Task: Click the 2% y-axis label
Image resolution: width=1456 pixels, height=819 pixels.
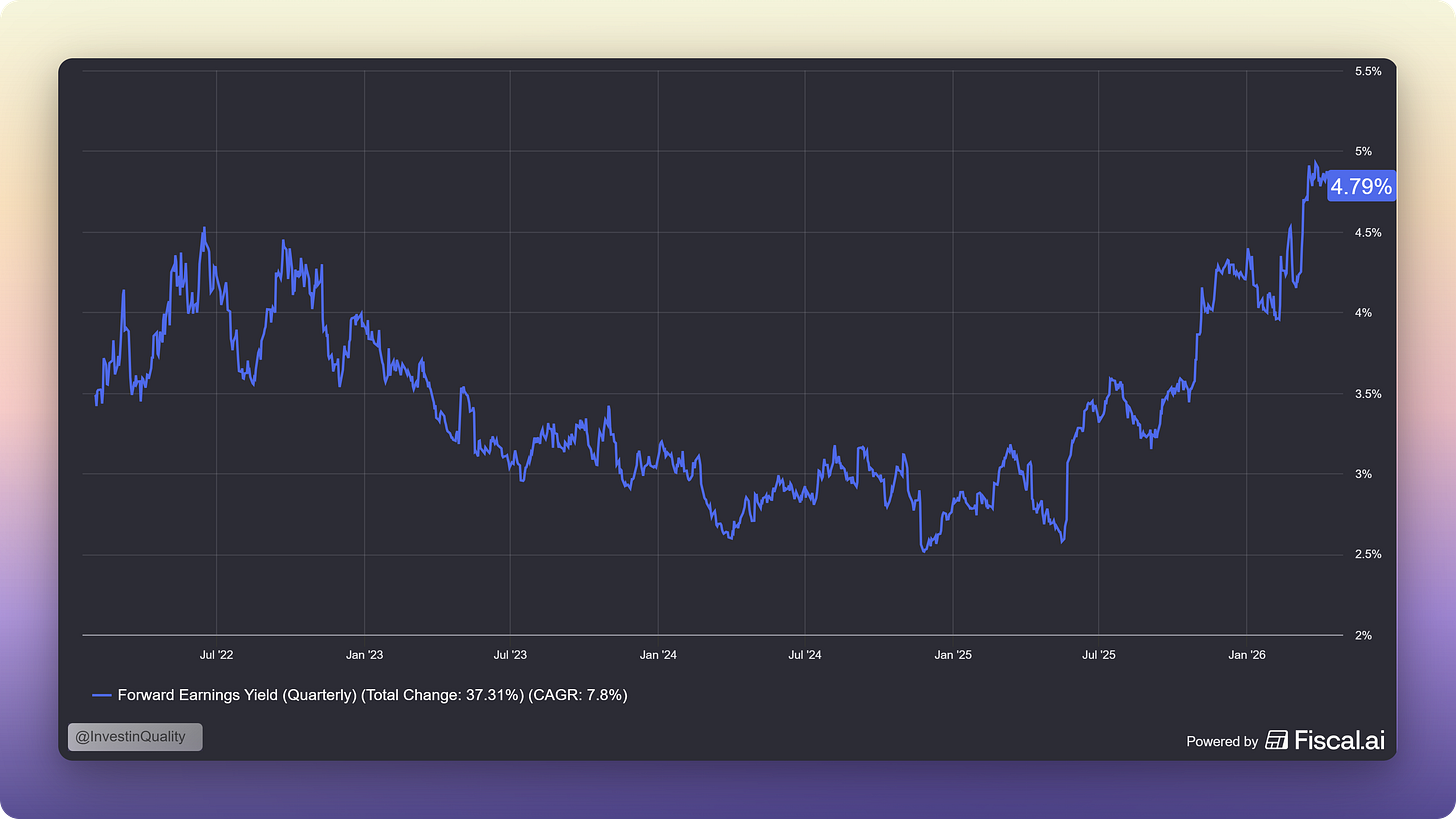Action: coord(1363,635)
